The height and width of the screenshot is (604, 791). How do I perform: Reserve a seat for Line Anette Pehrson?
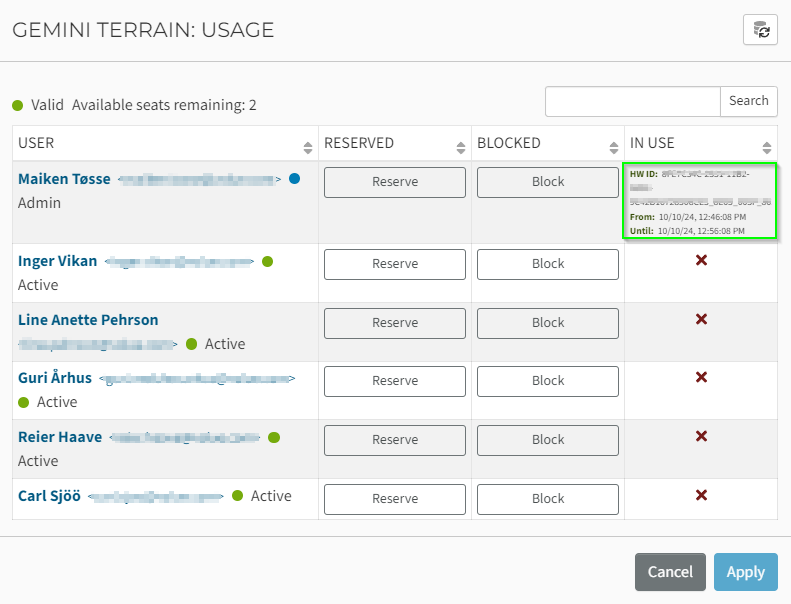395,323
